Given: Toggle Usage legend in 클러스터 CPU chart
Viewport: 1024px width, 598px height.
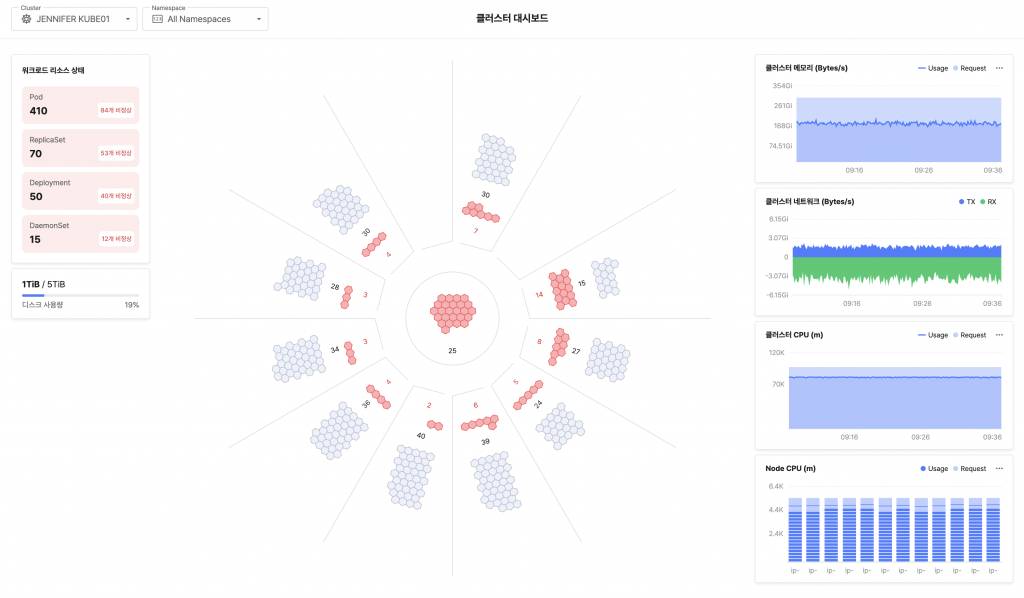Looking at the screenshot, I should [933, 335].
